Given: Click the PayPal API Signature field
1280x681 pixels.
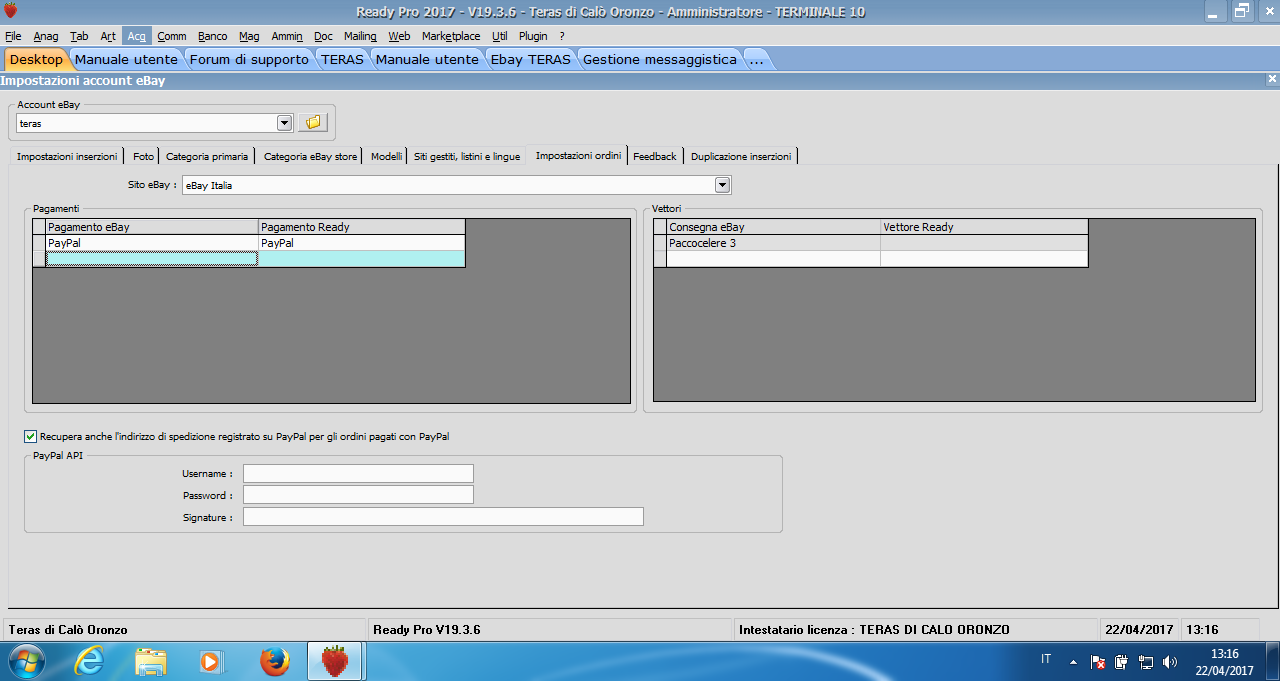Looking at the screenshot, I should [x=443, y=517].
